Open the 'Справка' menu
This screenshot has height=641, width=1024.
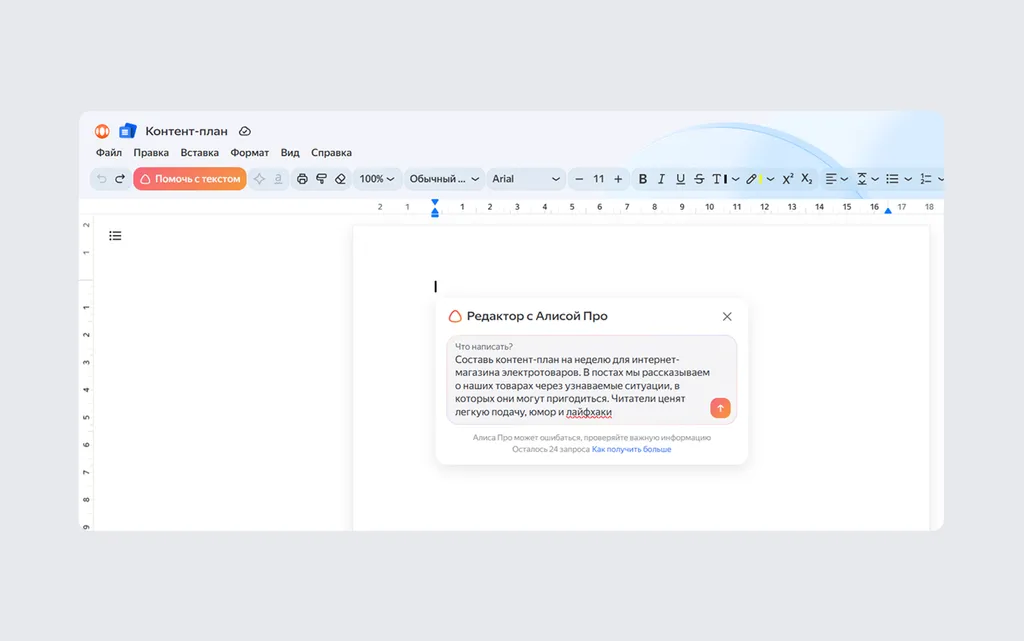331,153
